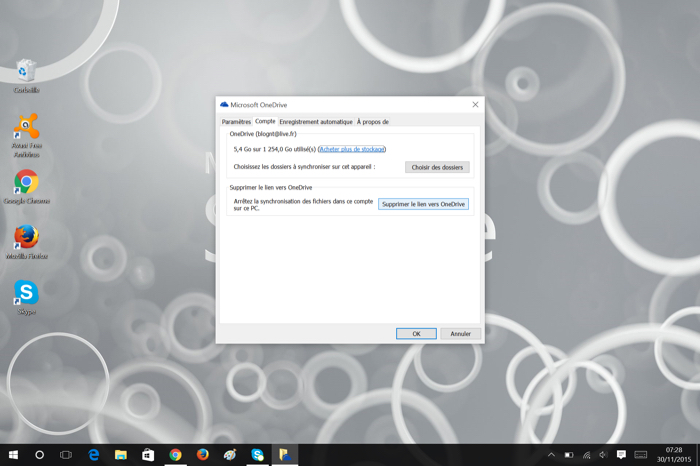Launch Avast Free Antivirus desktop shortcut

26,128
